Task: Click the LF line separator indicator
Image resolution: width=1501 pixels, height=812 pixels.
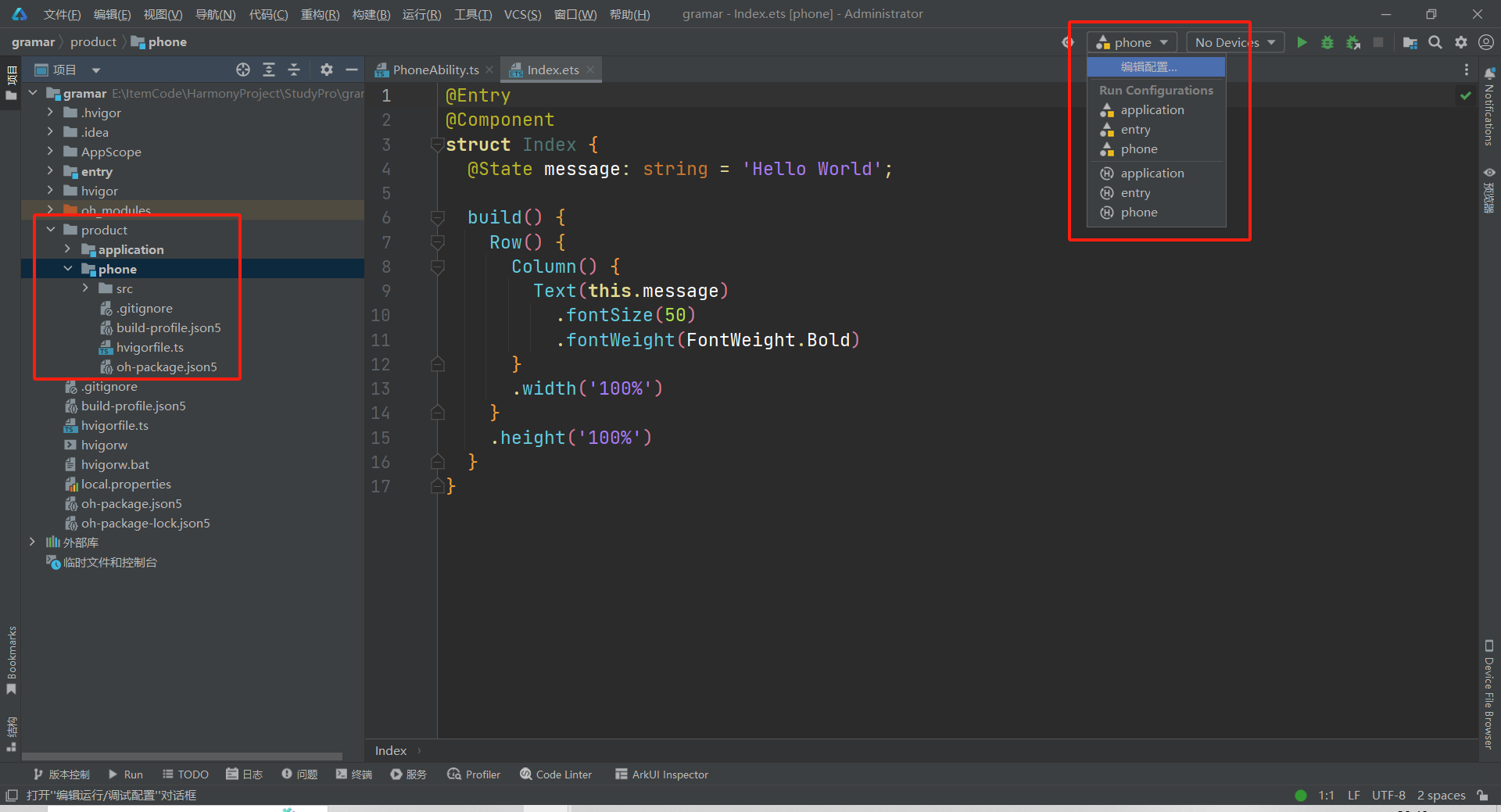Action: pos(1354,795)
